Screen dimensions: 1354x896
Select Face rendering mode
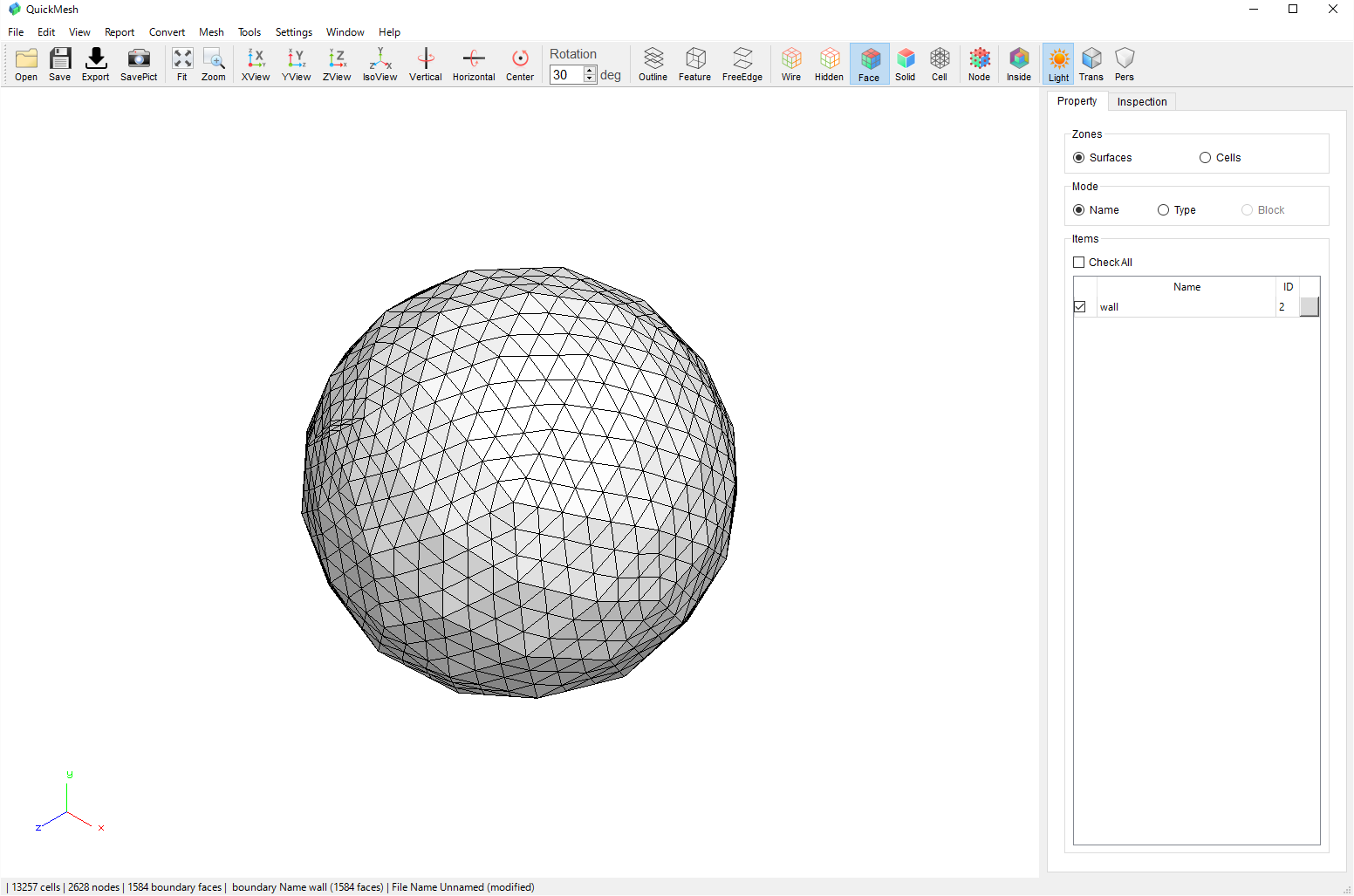(870, 65)
